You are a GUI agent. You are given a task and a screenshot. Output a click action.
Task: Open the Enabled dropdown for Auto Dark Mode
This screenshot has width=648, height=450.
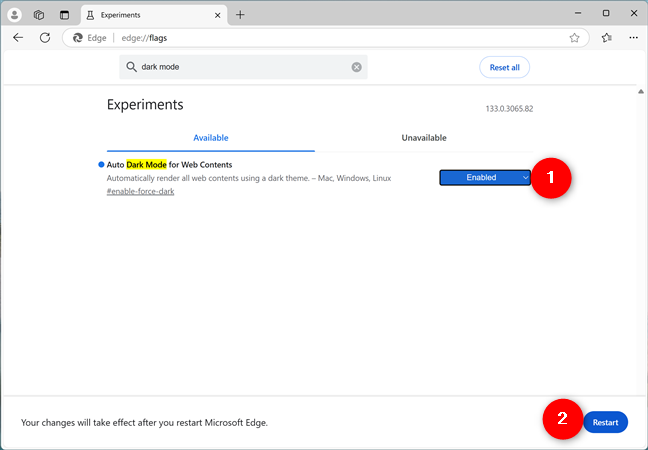coord(485,178)
